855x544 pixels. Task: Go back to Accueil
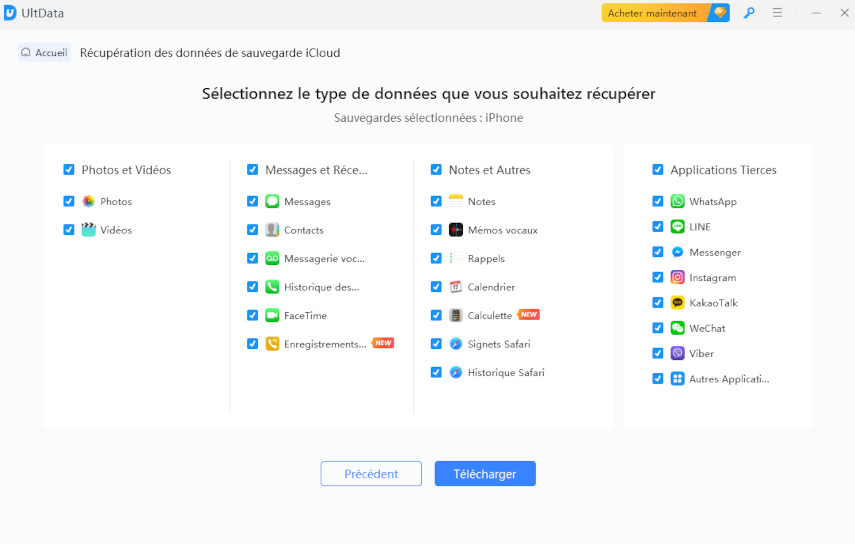pos(44,52)
